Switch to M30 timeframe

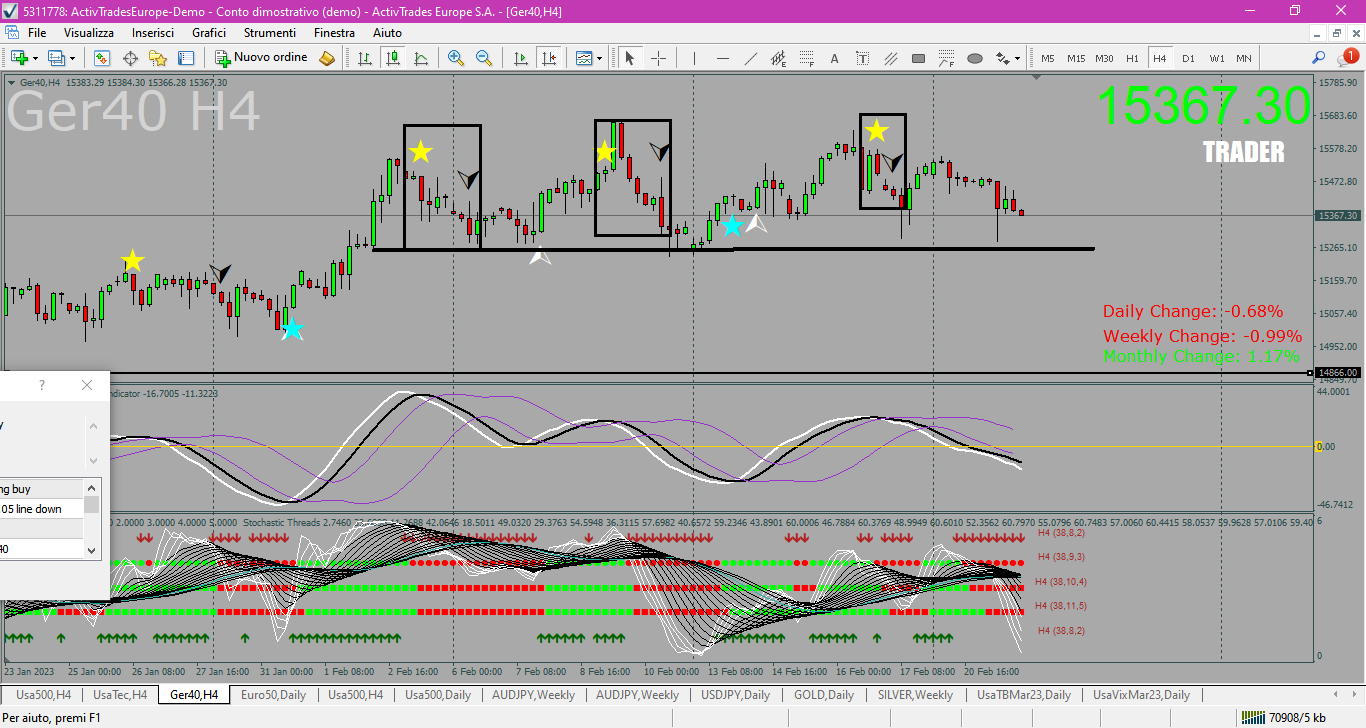point(1104,58)
